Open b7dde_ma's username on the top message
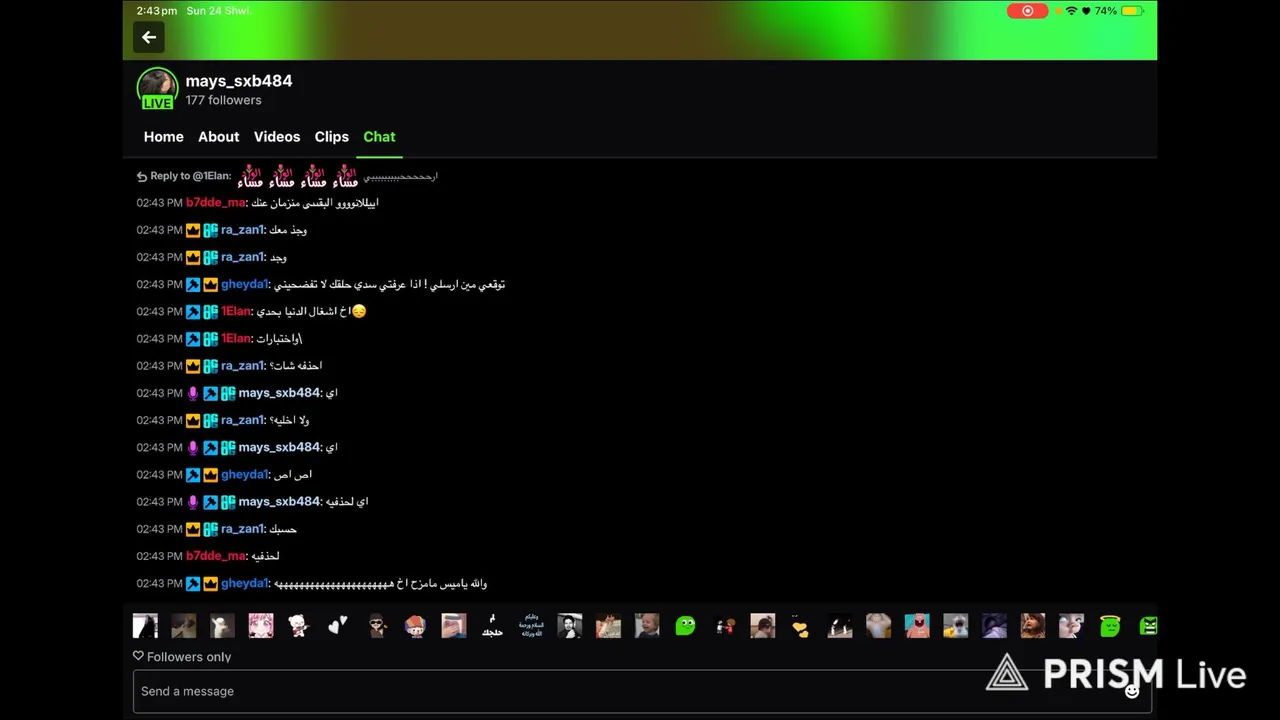This screenshot has width=1280, height=720. (x=216, y=203)
